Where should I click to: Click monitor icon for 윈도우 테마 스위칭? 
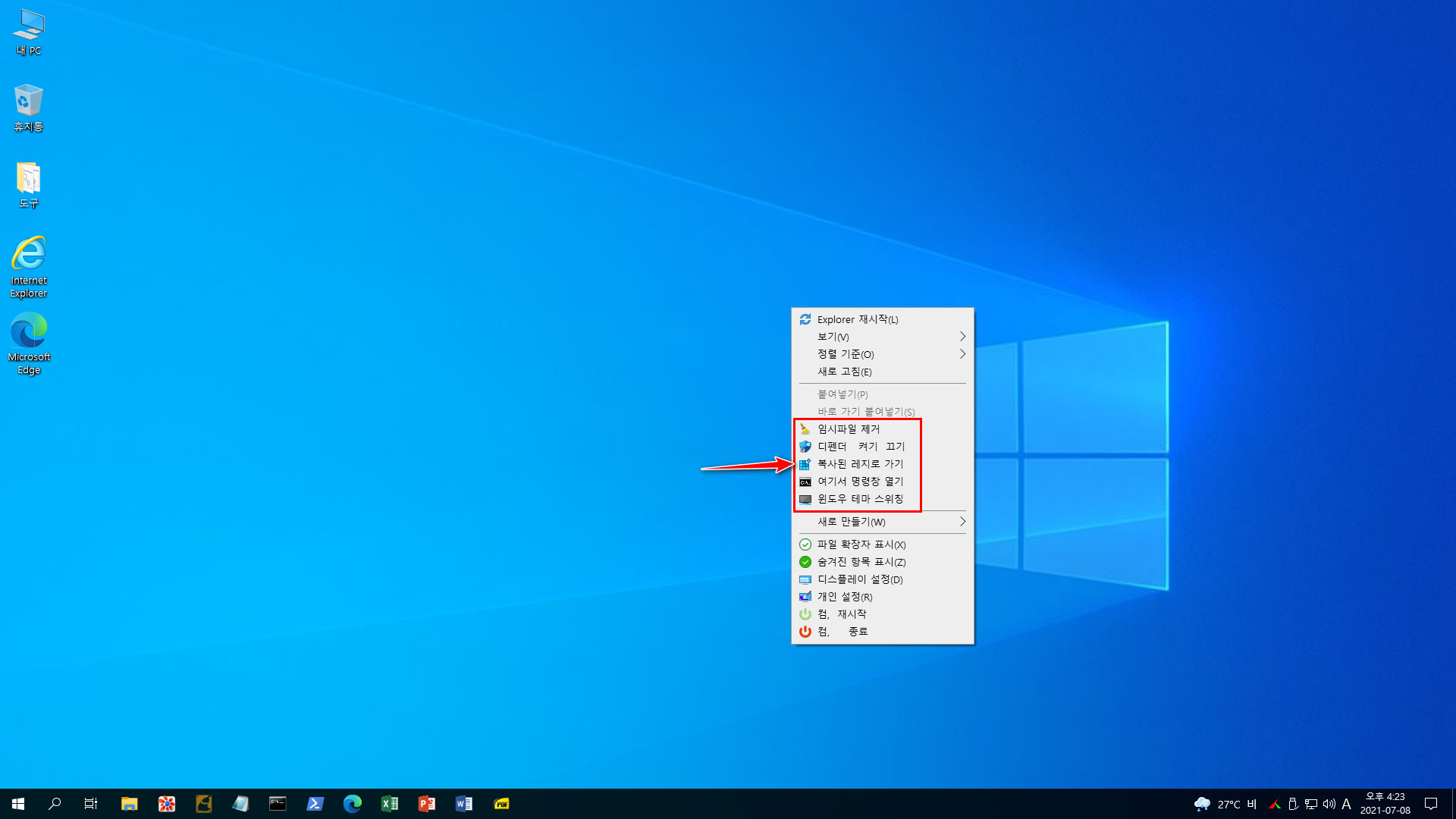(805, 499)
